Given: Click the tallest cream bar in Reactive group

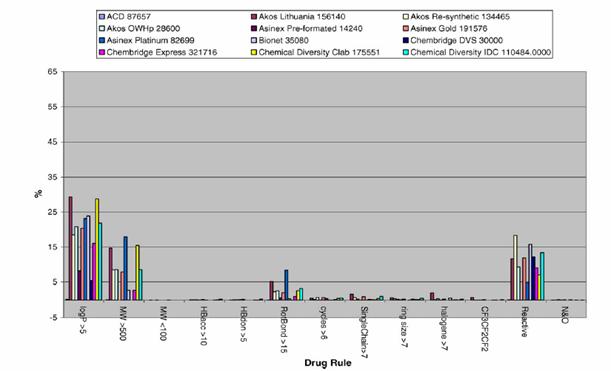Looking at the screenshot, I should 516,267.
